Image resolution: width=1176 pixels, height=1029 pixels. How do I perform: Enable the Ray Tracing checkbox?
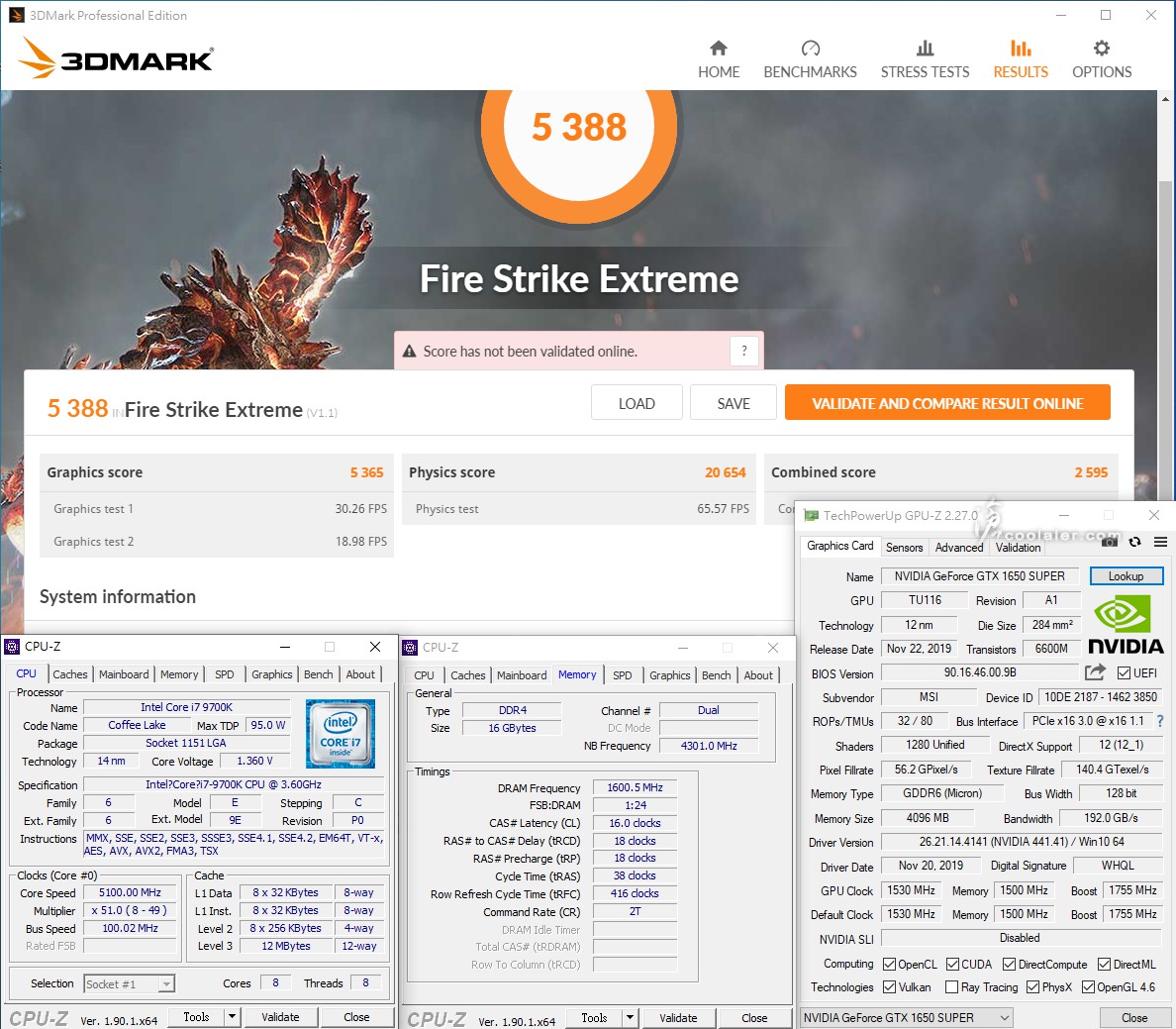[x=951, y=987]
